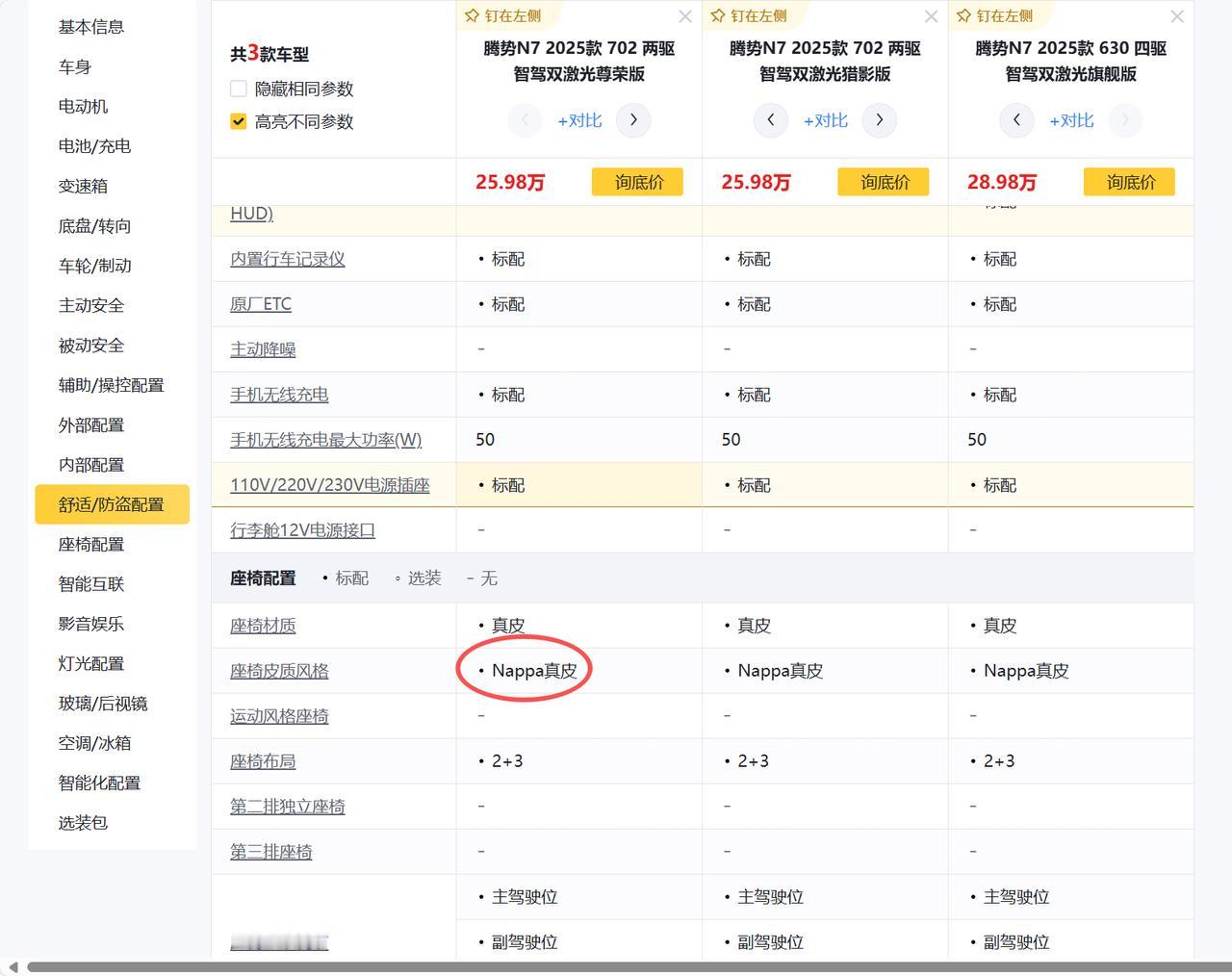Viewport: 1232px width, 976px height.
Task: Open the 基本信息 section in the sidebar
Action: click(91, 27)
